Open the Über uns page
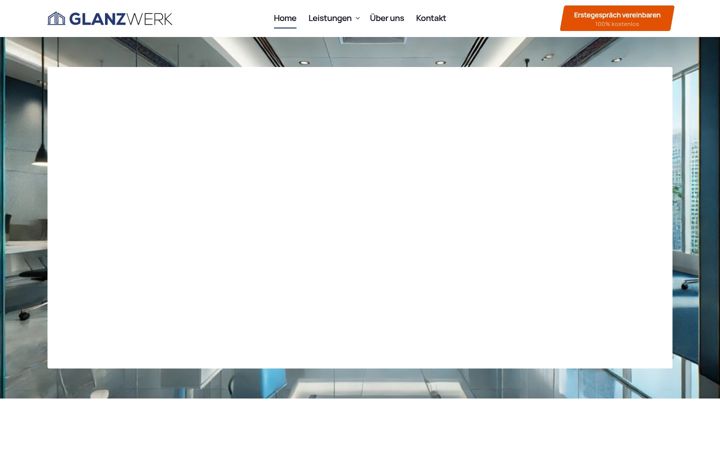 tap(387, 18)
